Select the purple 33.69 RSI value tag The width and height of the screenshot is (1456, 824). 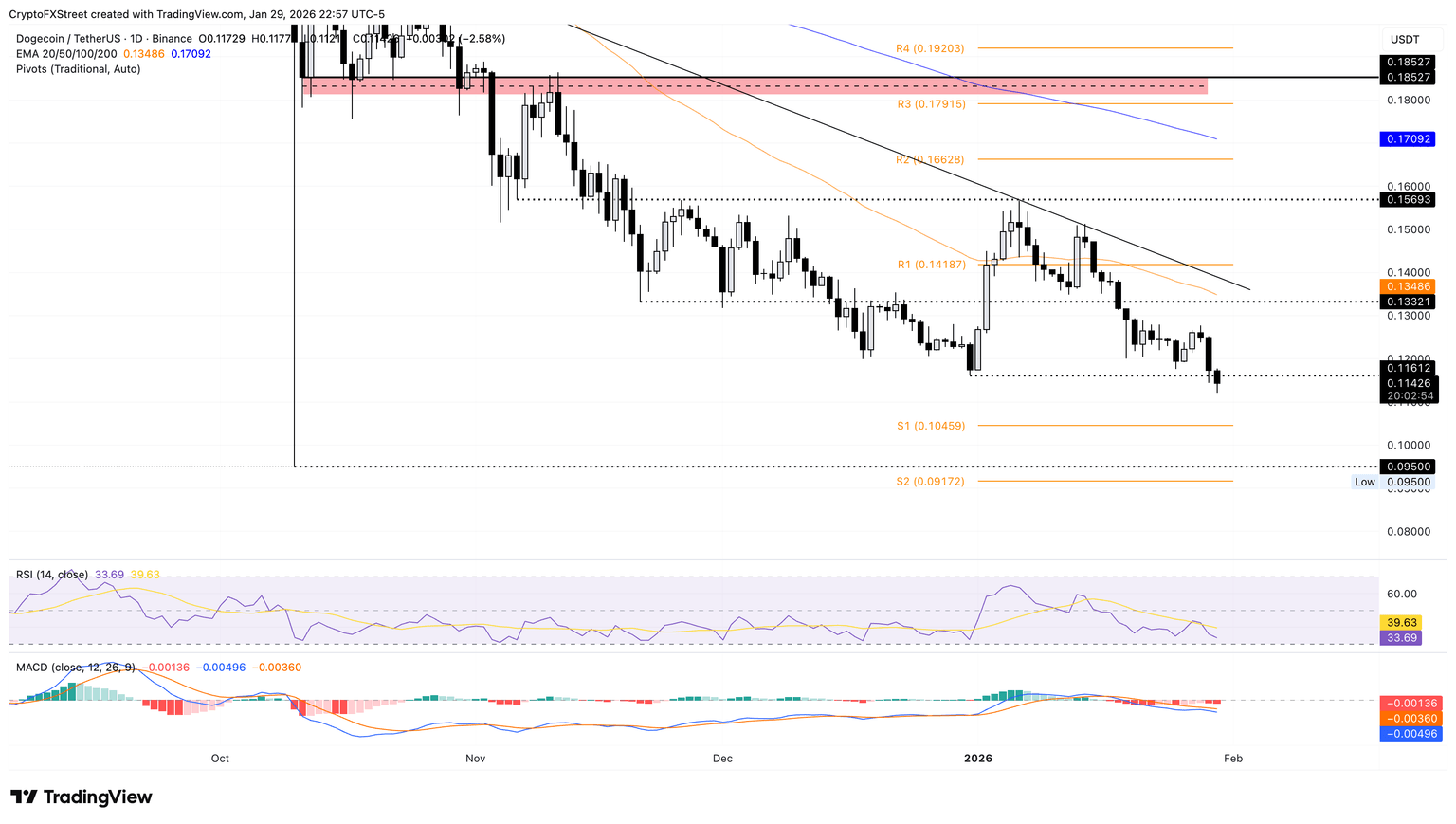[x=1400, y=638]
